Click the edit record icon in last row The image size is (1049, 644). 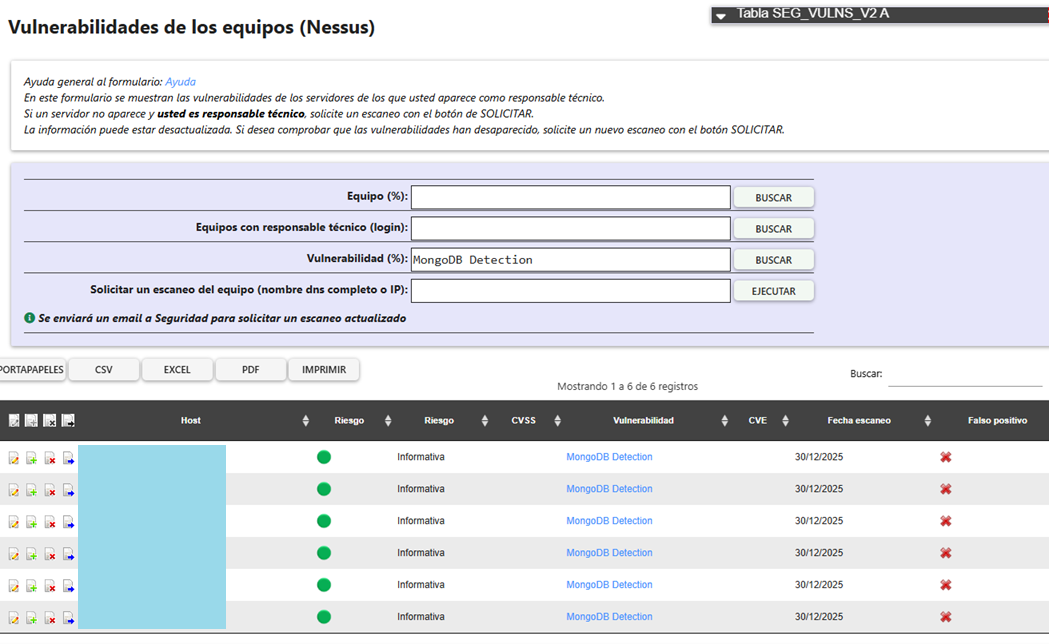click(13, 618)
